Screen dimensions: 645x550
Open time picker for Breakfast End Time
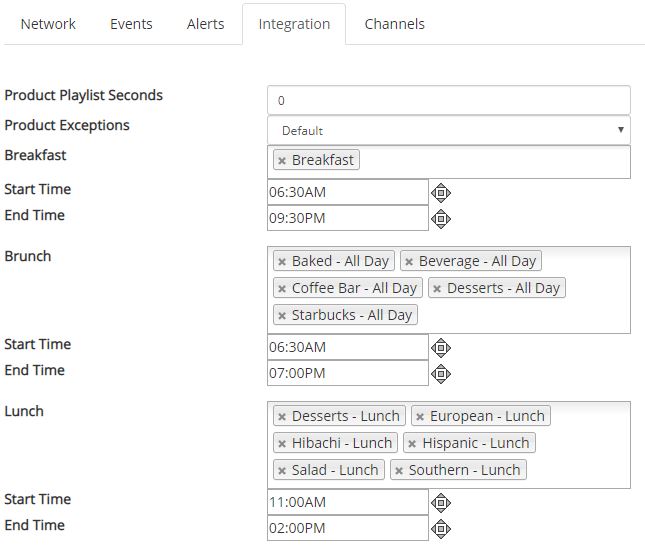click(x=441, y=219)
